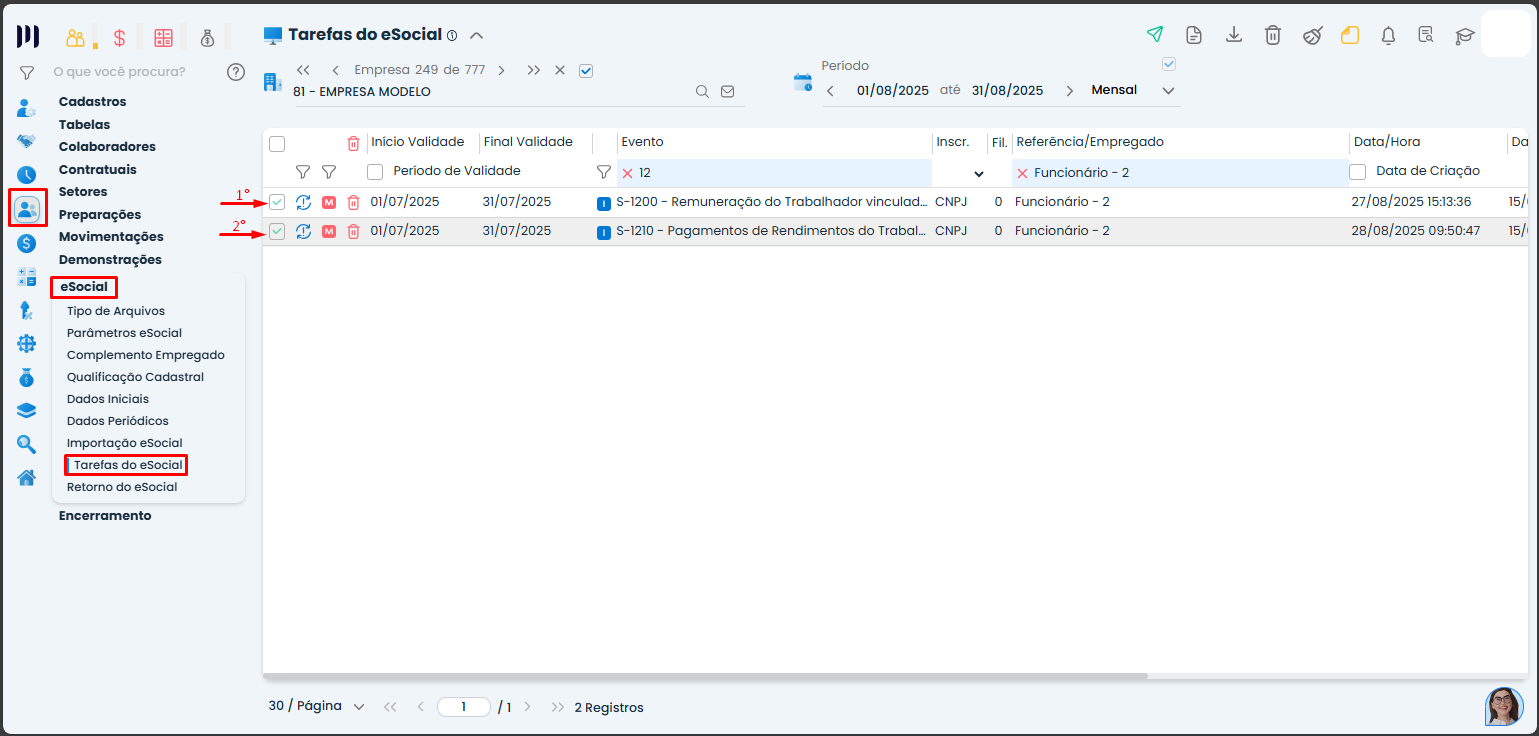Click the download arrow icon in top toolbar
This screenshot has height=736, width=1539.
1234,35
